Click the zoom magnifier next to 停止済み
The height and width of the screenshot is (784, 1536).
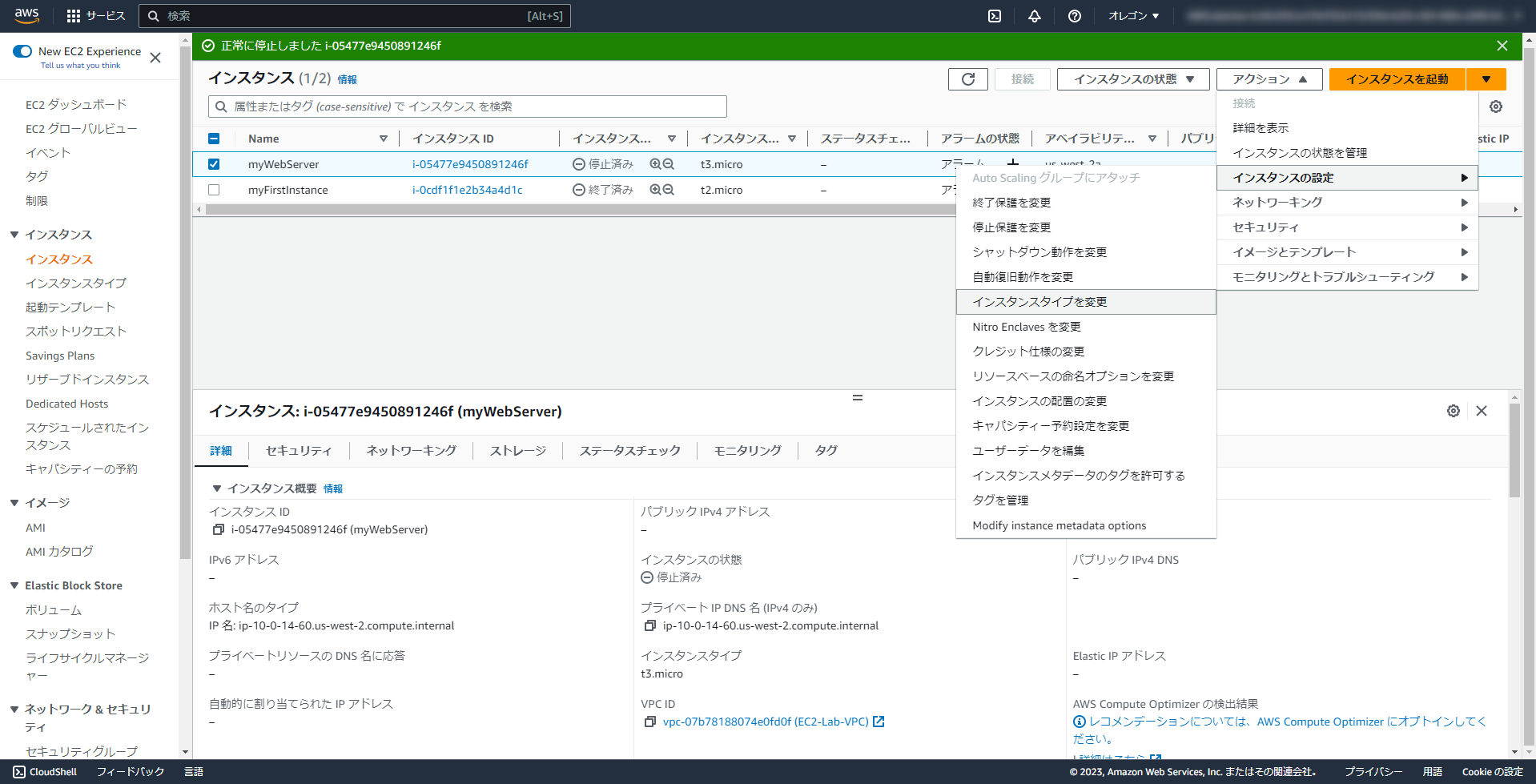(655, 164)
